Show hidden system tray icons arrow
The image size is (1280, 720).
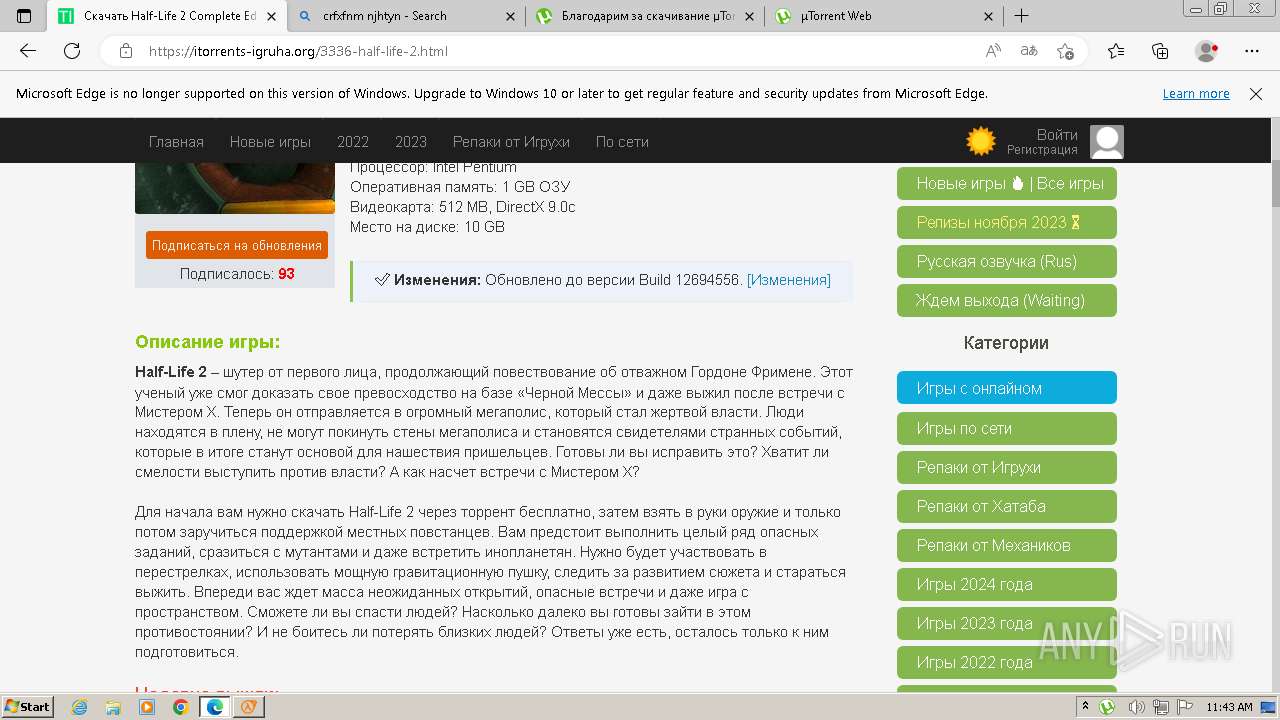point(1086,707)
